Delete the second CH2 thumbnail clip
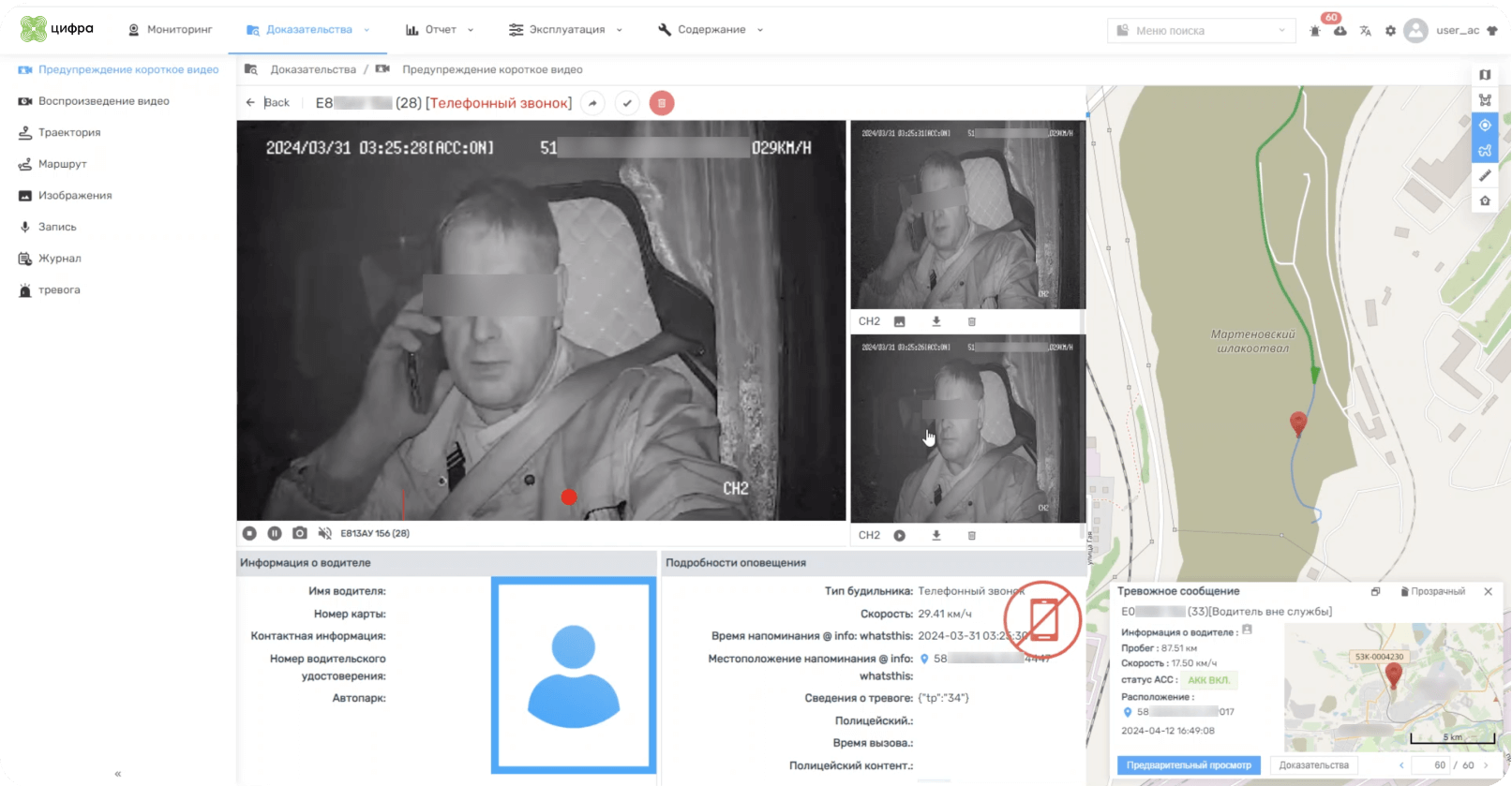The width and height of the screenshot is (1512, 786). click(972, 536)
